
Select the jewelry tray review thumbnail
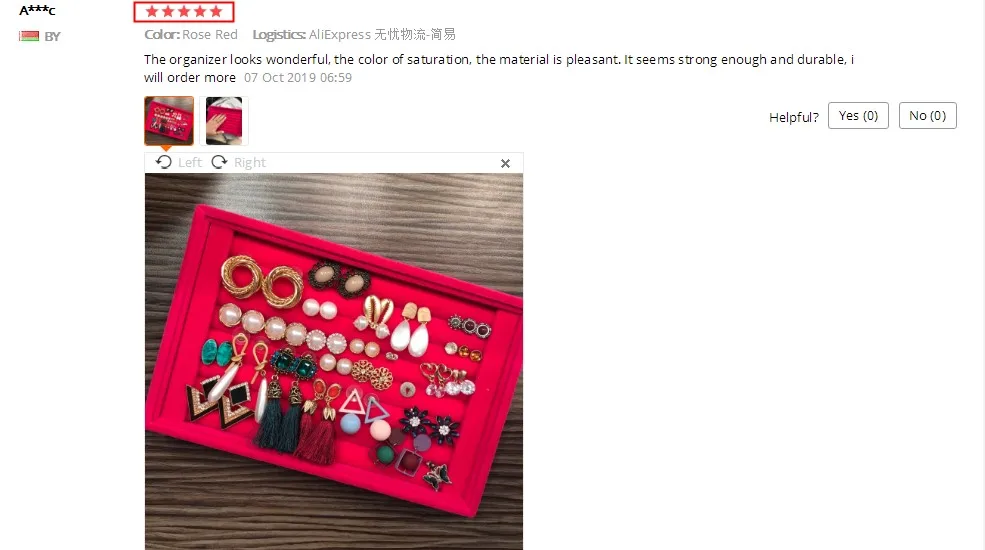pos(169,121)
